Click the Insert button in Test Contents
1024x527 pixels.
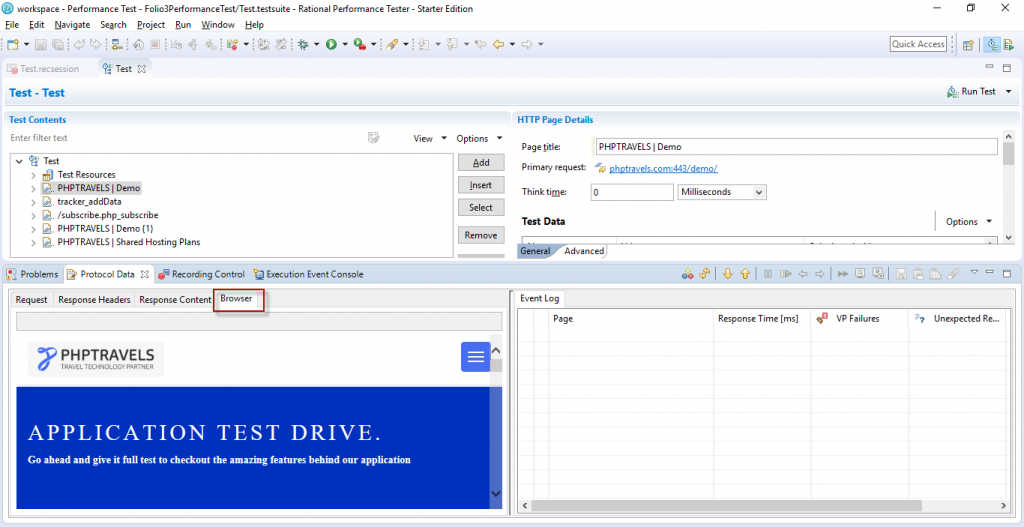[481, 185]
